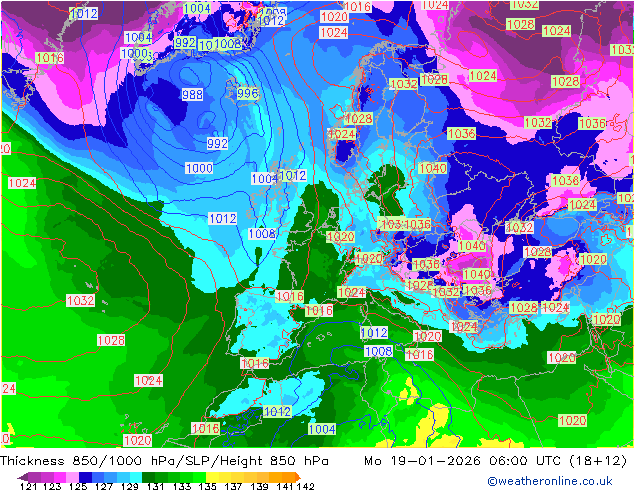This screenshot has height=490, width=634.
Task: Click the blue 1012 label beside 1004 near Scotland
Action: tap(293, 175)
